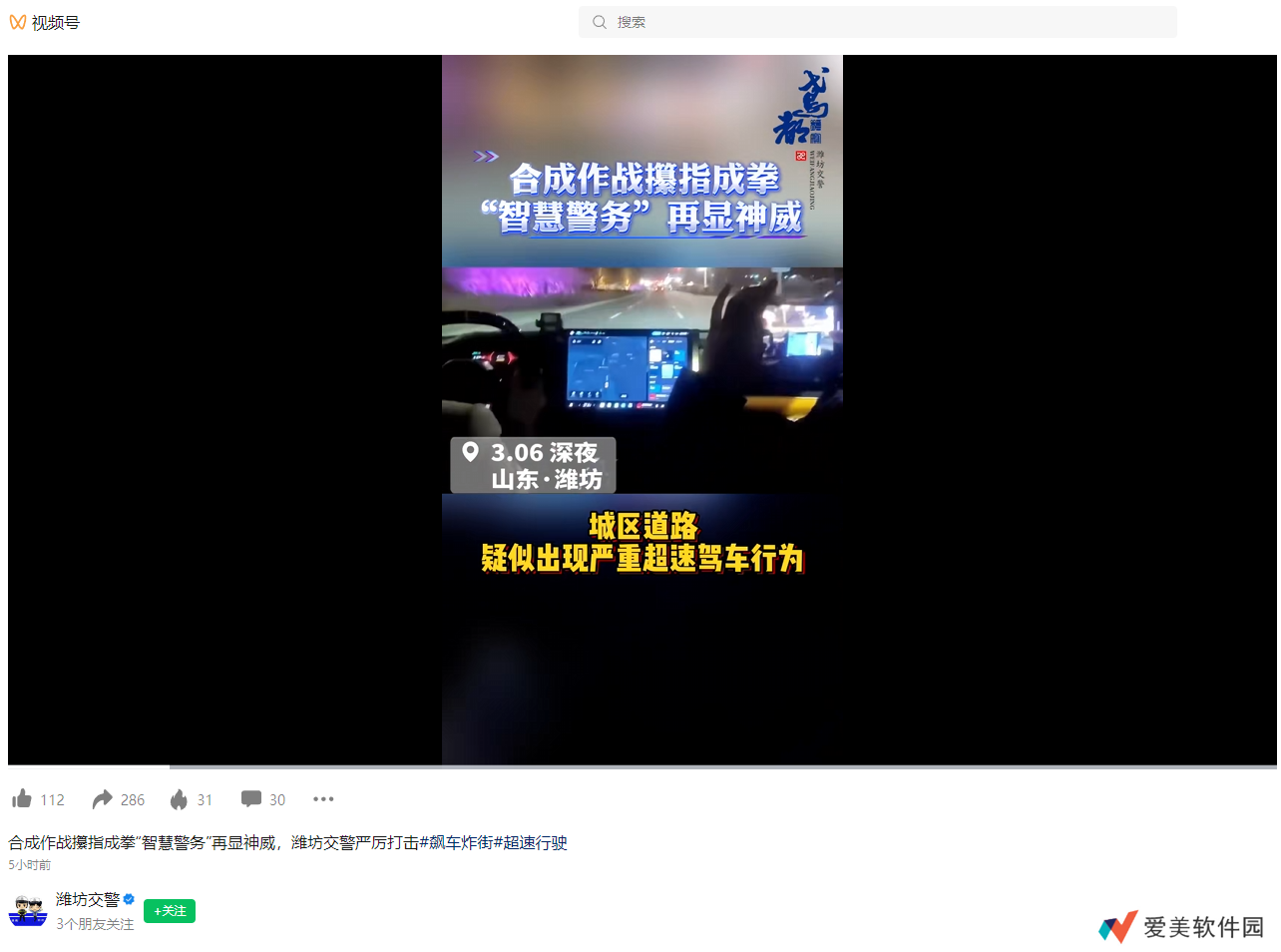The width and height of the screenshot is (1281, 952).
Task: Click the flame recommend icon
Action: [179, 799]
